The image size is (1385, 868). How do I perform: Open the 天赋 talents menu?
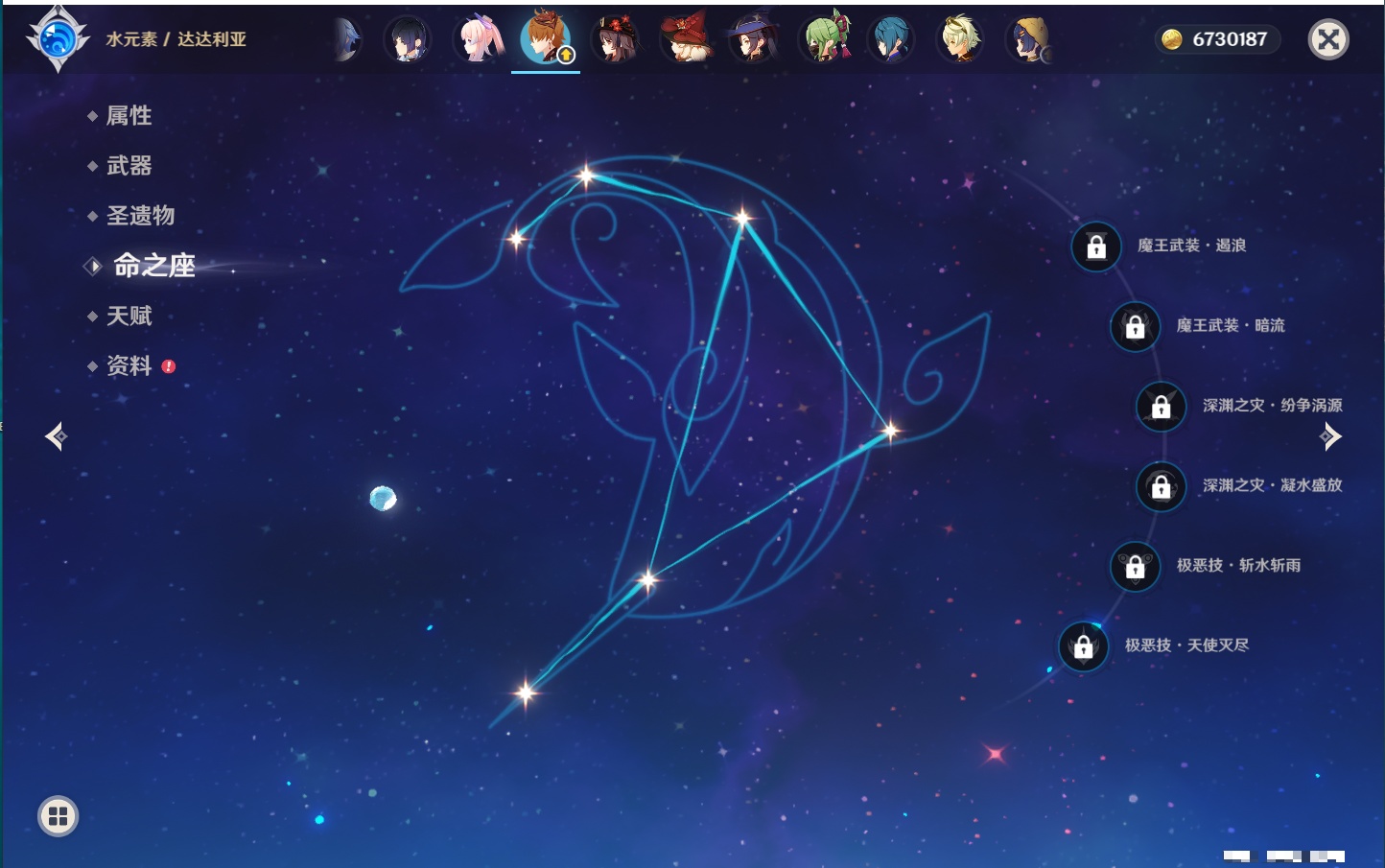[x=129, y=316]
